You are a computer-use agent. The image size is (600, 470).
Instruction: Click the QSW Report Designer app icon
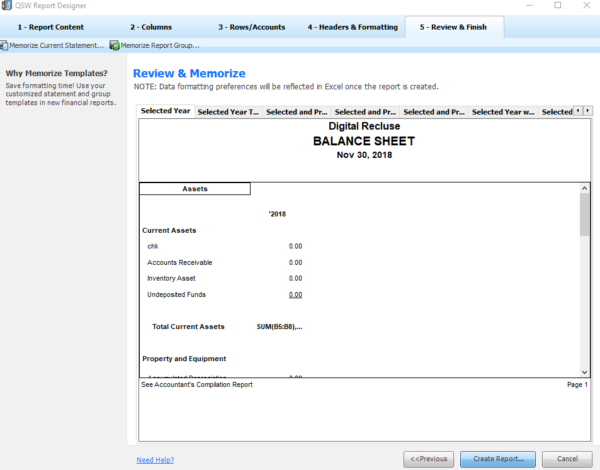6,5
